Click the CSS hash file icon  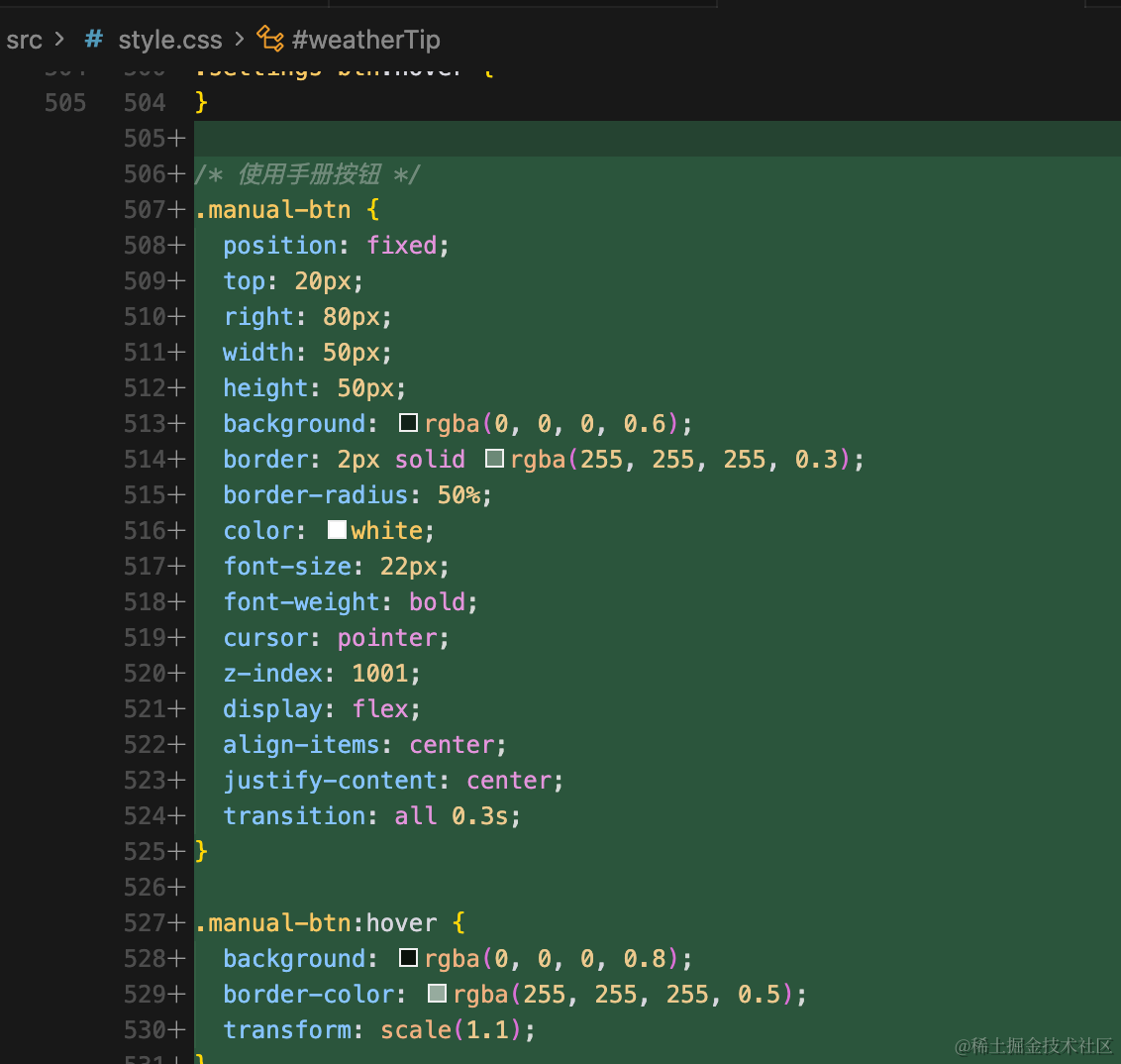click(x=94, y=40)
